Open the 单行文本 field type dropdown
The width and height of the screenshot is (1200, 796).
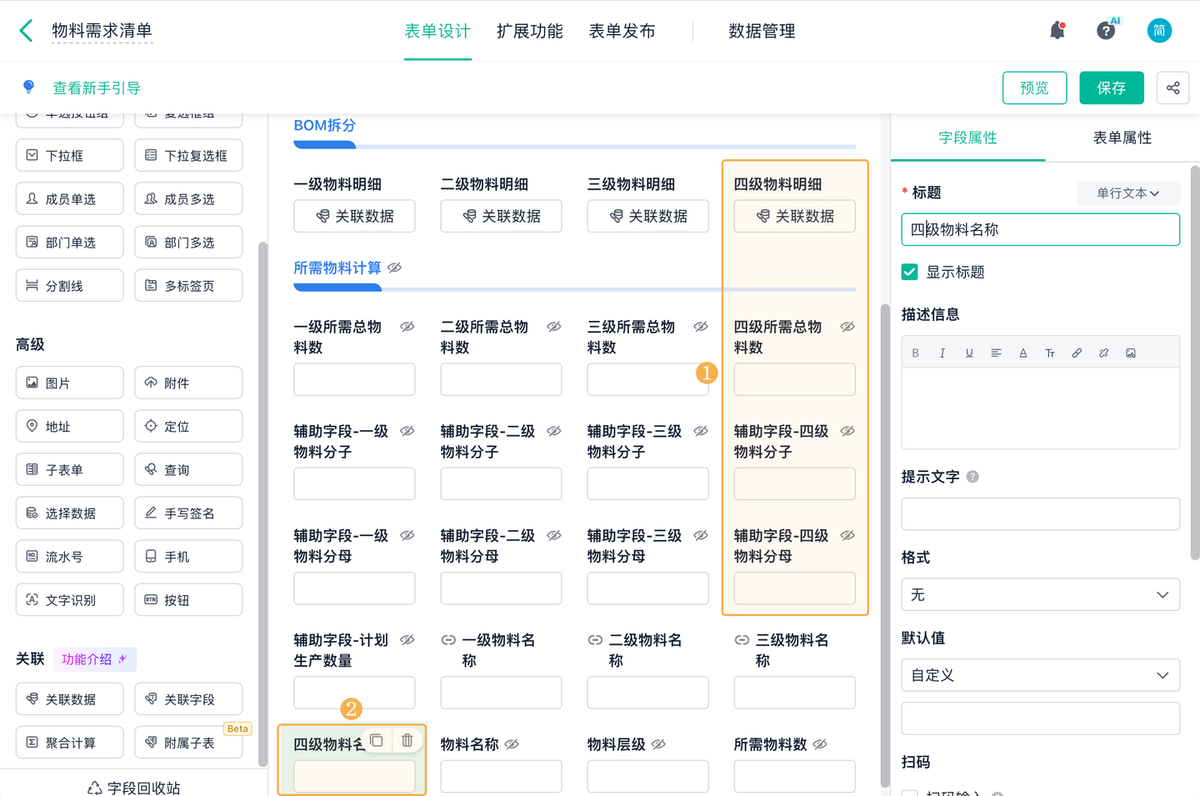(1127, 193)
